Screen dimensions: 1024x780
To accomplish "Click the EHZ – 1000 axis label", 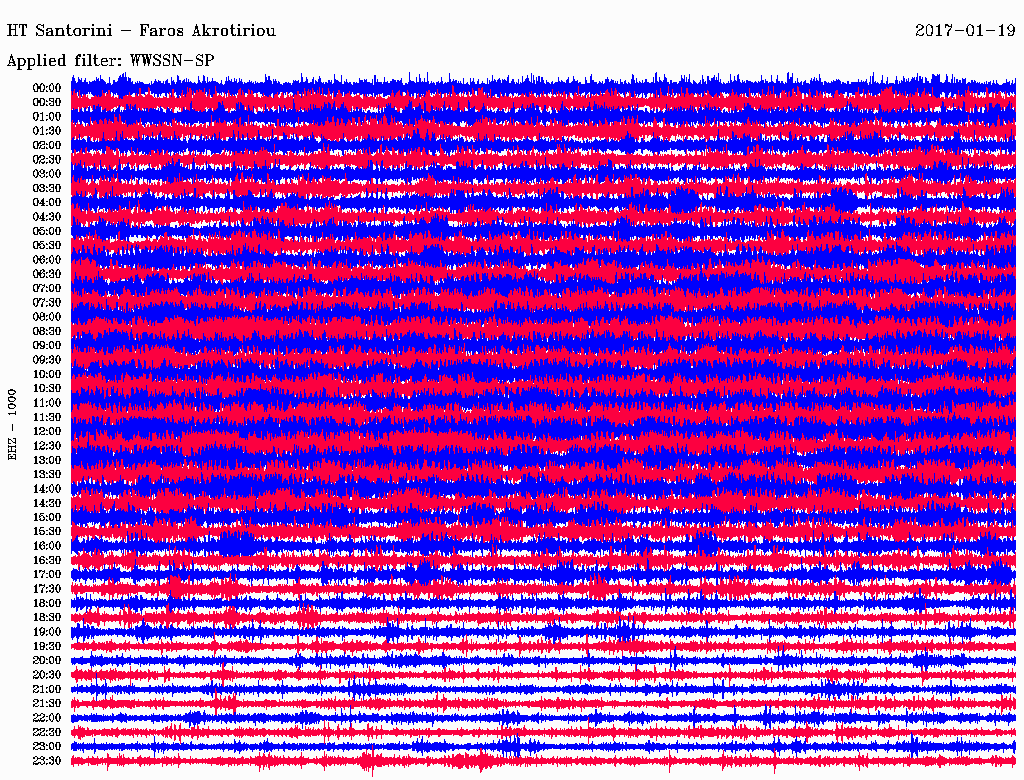I will [12, 425].
